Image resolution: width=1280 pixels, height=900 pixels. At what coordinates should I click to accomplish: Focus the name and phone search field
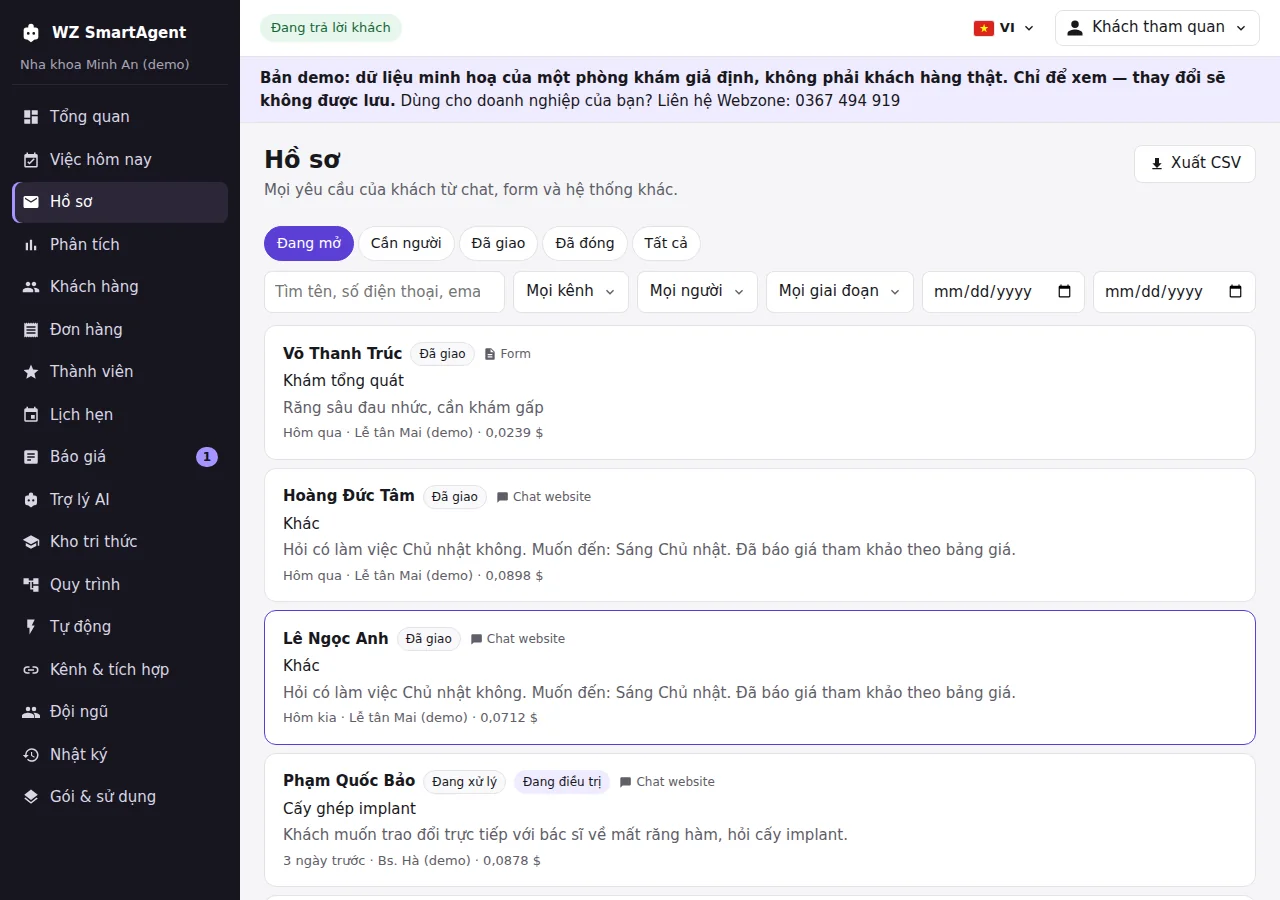point(384,291)
